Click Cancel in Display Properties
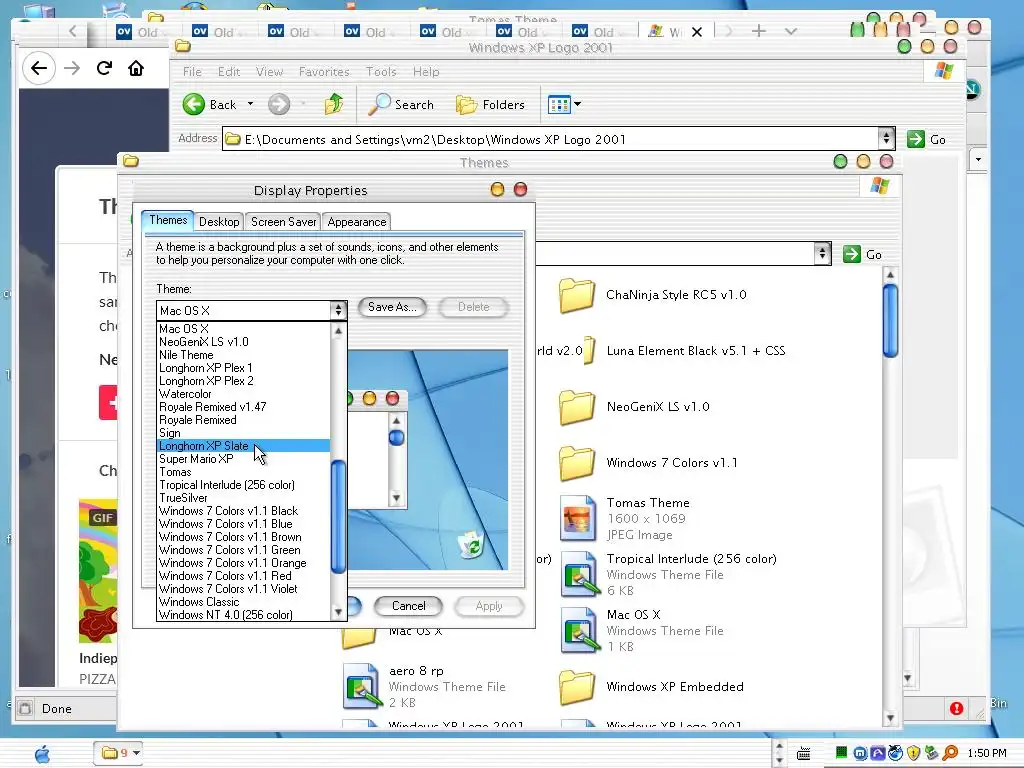The width and height of the screenshot is (1024, 768). tap(408, 606)
